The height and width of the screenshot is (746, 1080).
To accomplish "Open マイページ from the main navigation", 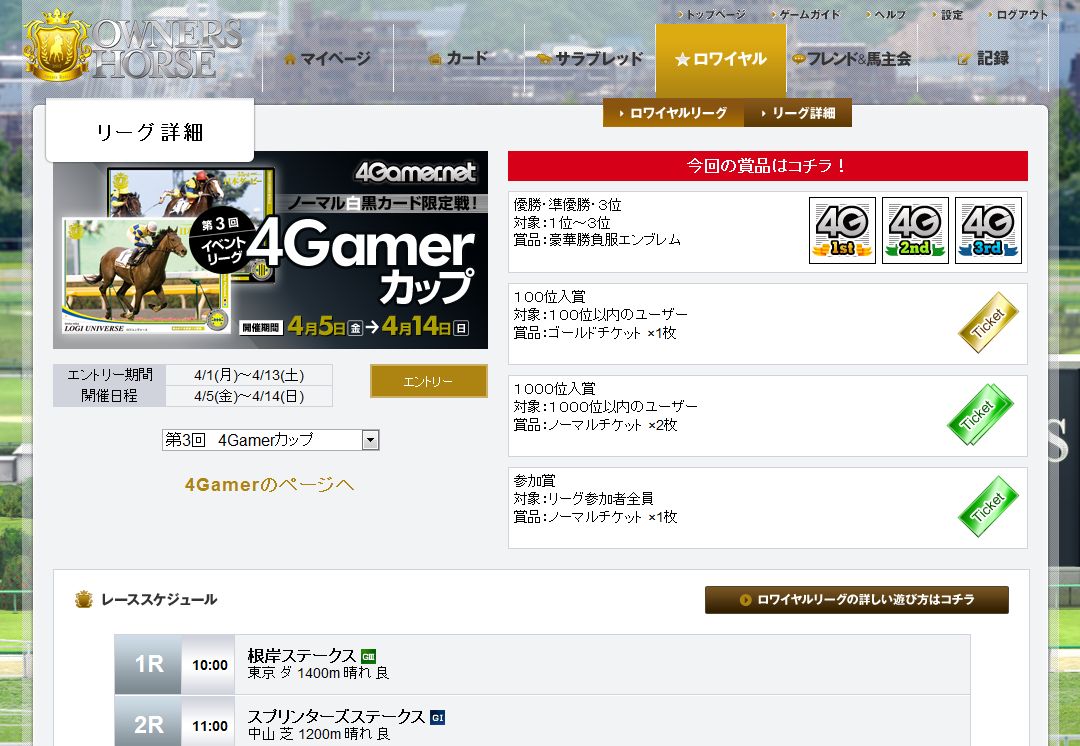I will (328, 59).
